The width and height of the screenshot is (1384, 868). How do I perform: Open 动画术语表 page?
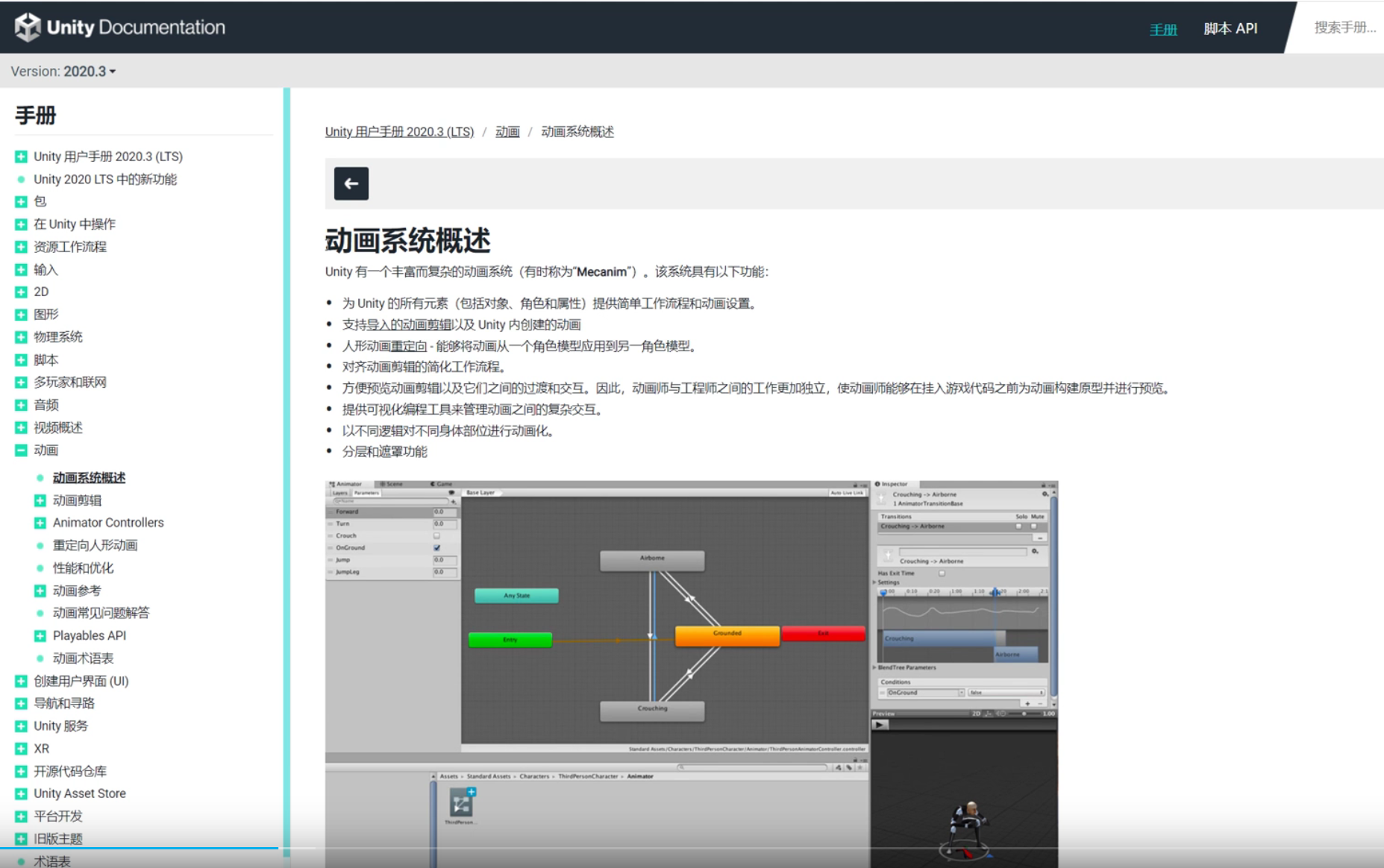(x=83, y=658)
